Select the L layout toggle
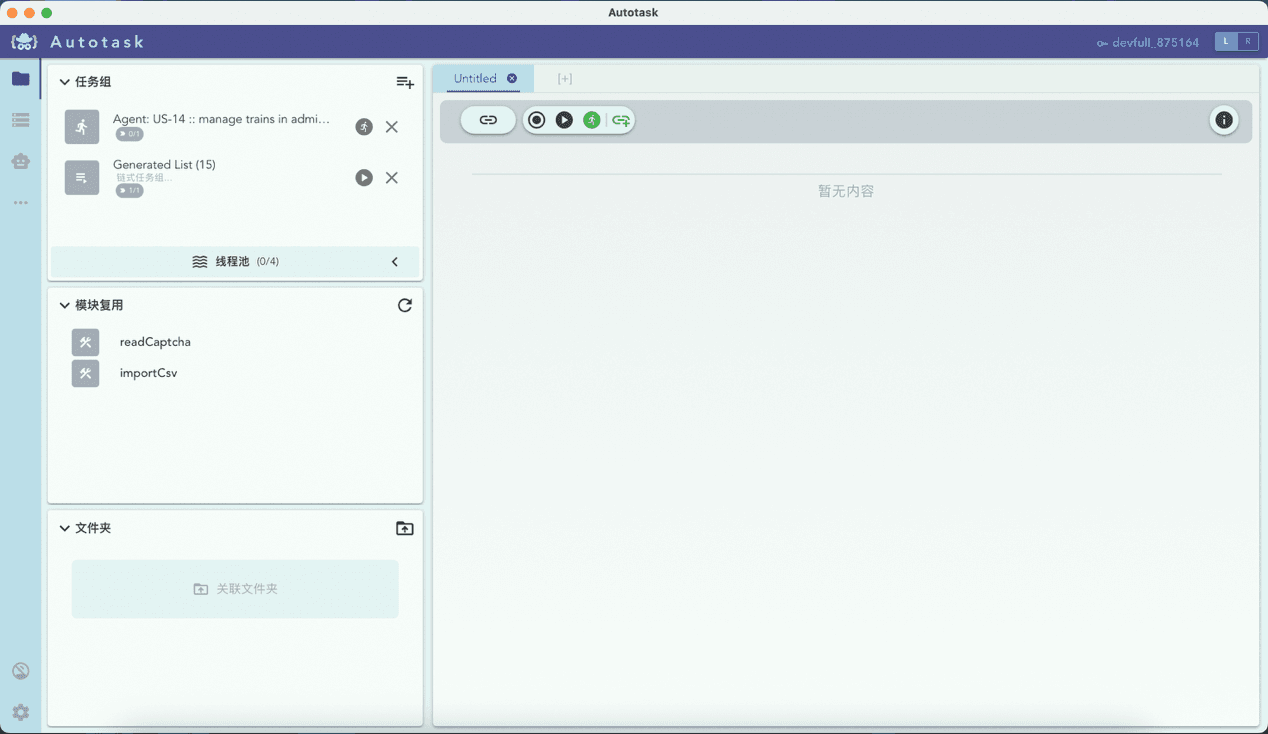1268x734 pixels. pyautogui.click(x=1226, y=41)
